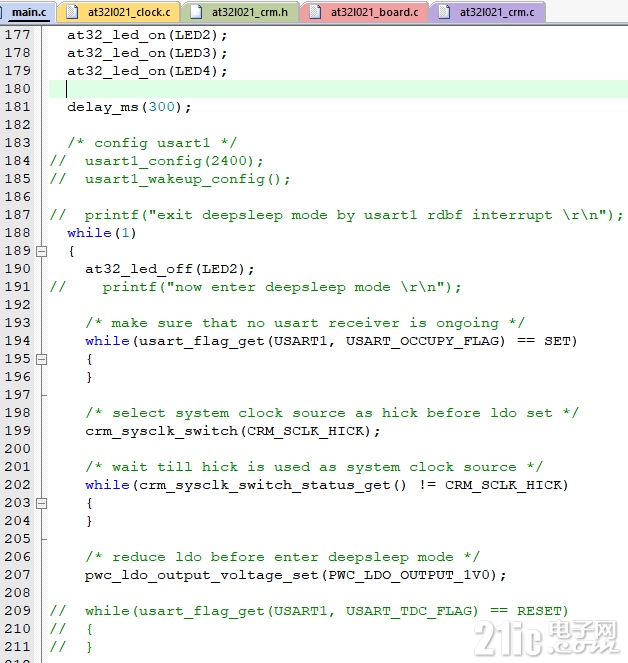Click the comment /* config usart1 */

point(152,143)
